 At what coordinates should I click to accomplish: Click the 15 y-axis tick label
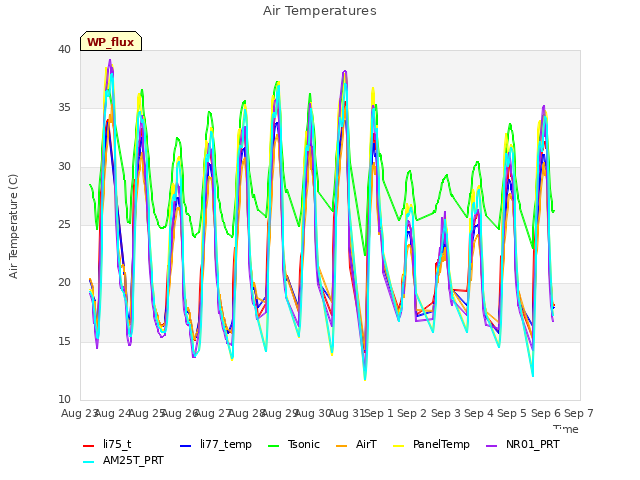click(64, 341)
